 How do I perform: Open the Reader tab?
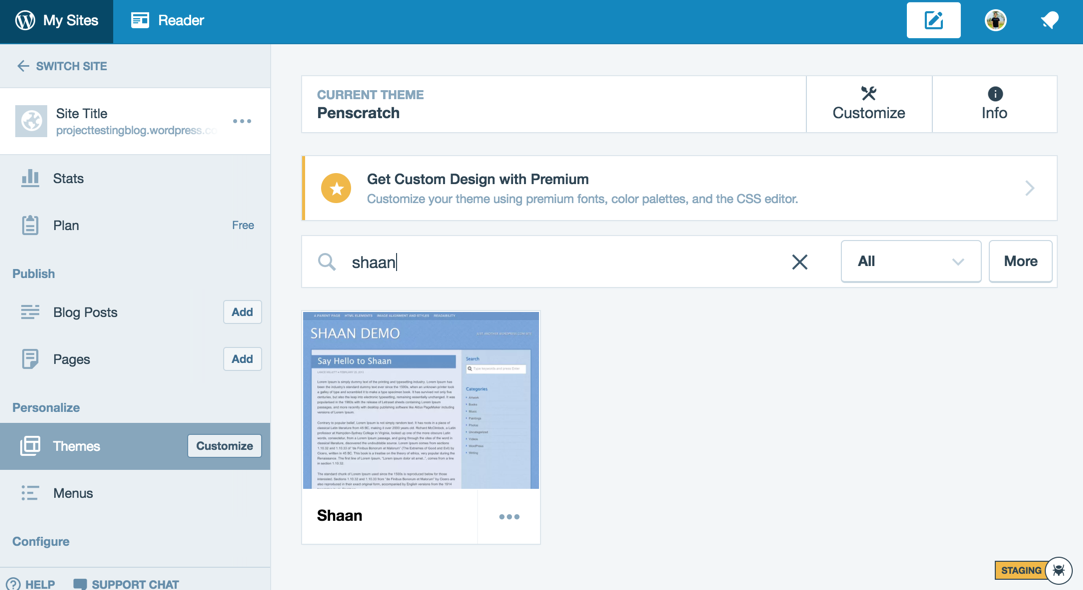168,21
